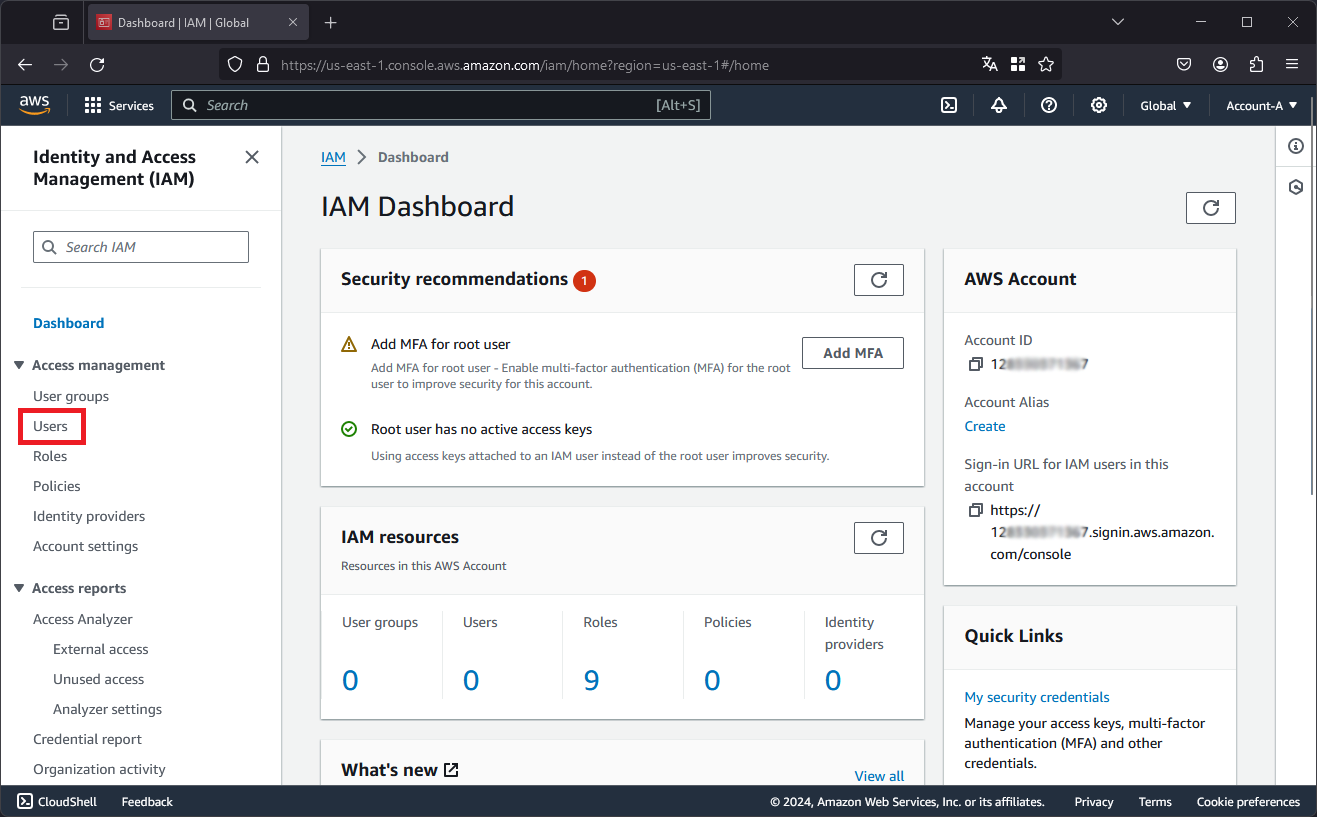This screenshot has width=1317, height=817.
Task: Open Policies in the sidebar
Action: [x=57, y=486]
